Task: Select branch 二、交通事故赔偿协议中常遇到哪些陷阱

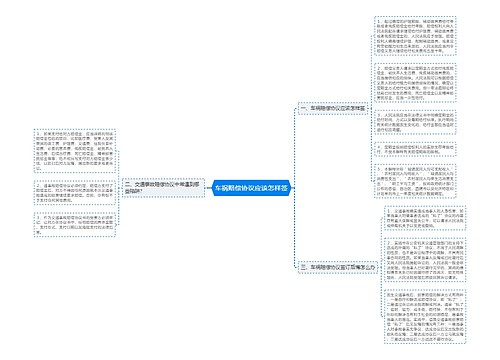Action: 163,188
